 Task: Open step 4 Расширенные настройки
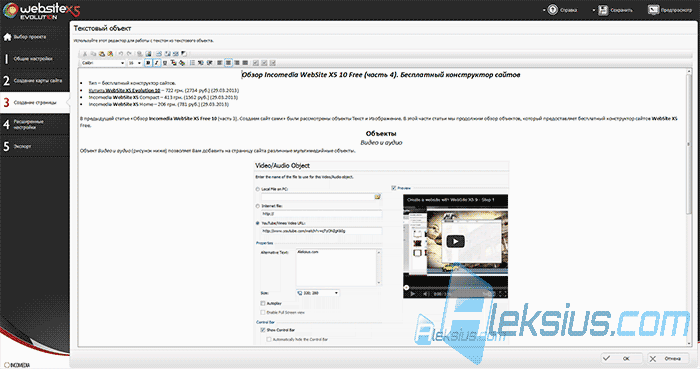34,124
